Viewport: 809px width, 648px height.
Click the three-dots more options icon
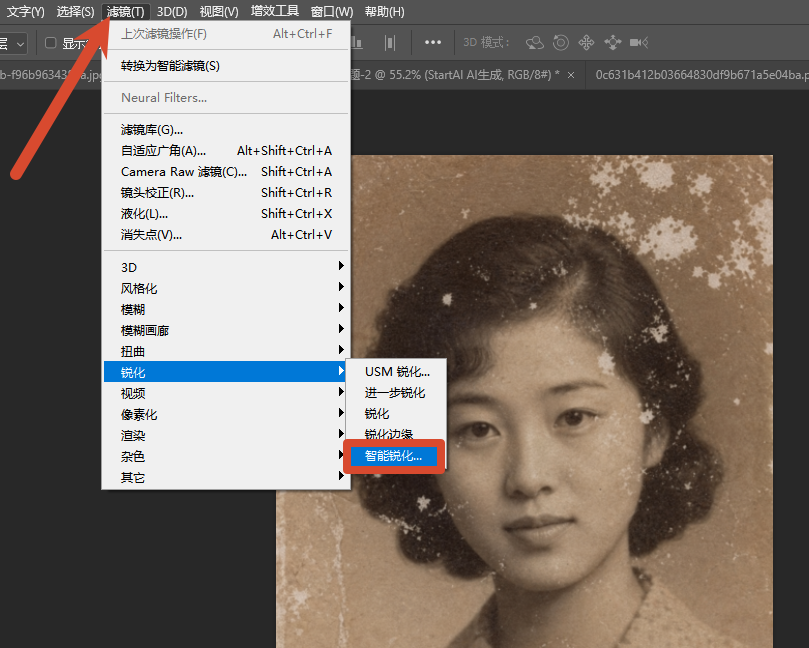point(432,42)
